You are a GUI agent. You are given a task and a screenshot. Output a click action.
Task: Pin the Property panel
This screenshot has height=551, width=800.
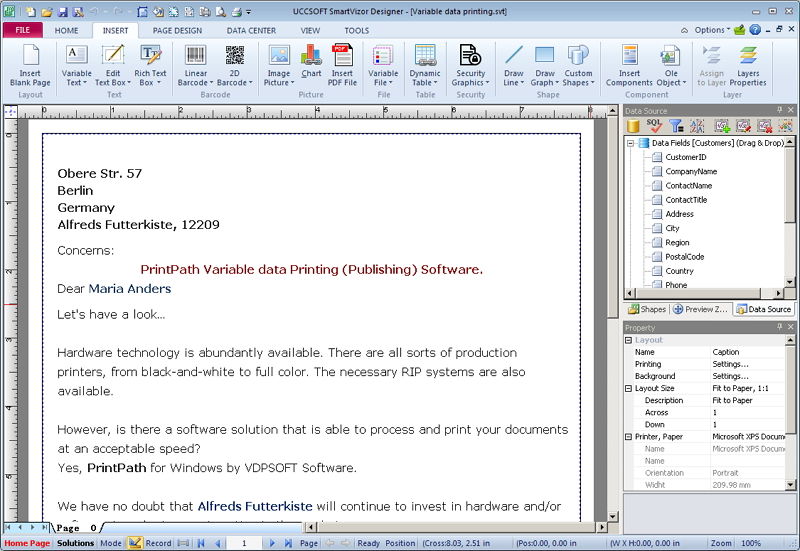[779, 327]
